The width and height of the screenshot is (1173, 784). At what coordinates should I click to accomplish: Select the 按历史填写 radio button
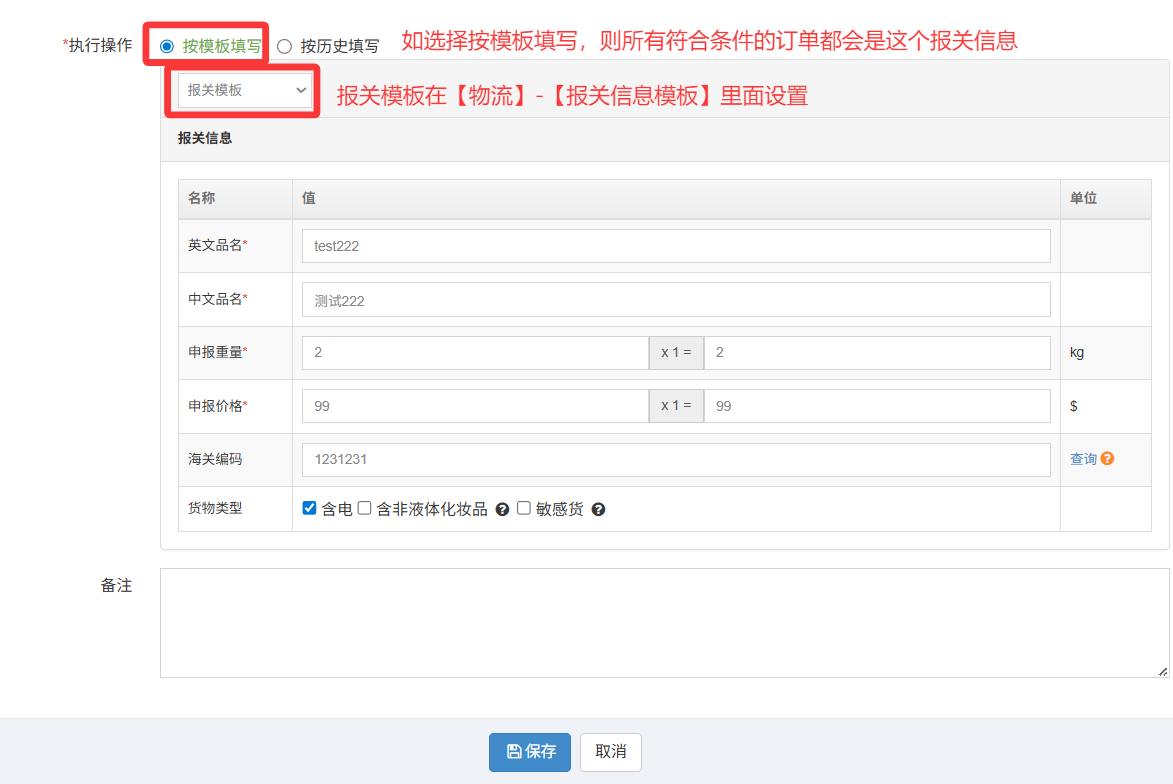pos(285,46)
